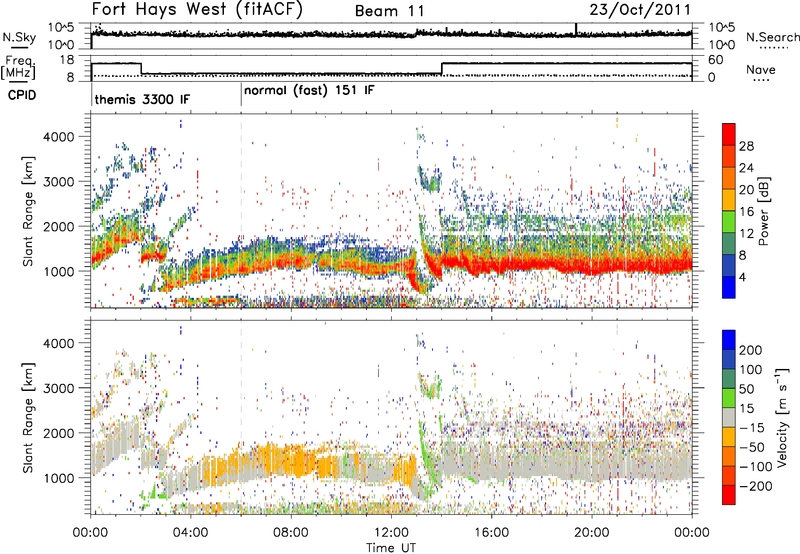Click the 08:00 time tick label

tap(291, 533)
